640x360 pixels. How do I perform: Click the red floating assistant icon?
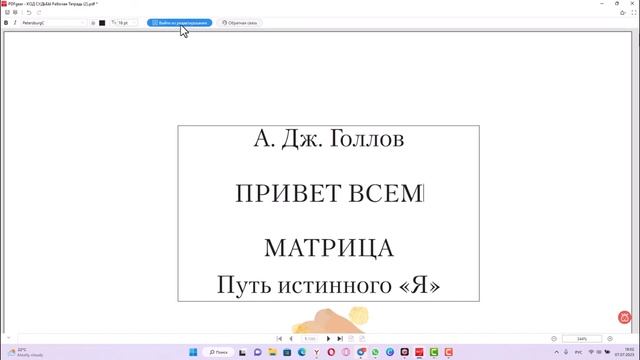[x=624, y=317]
